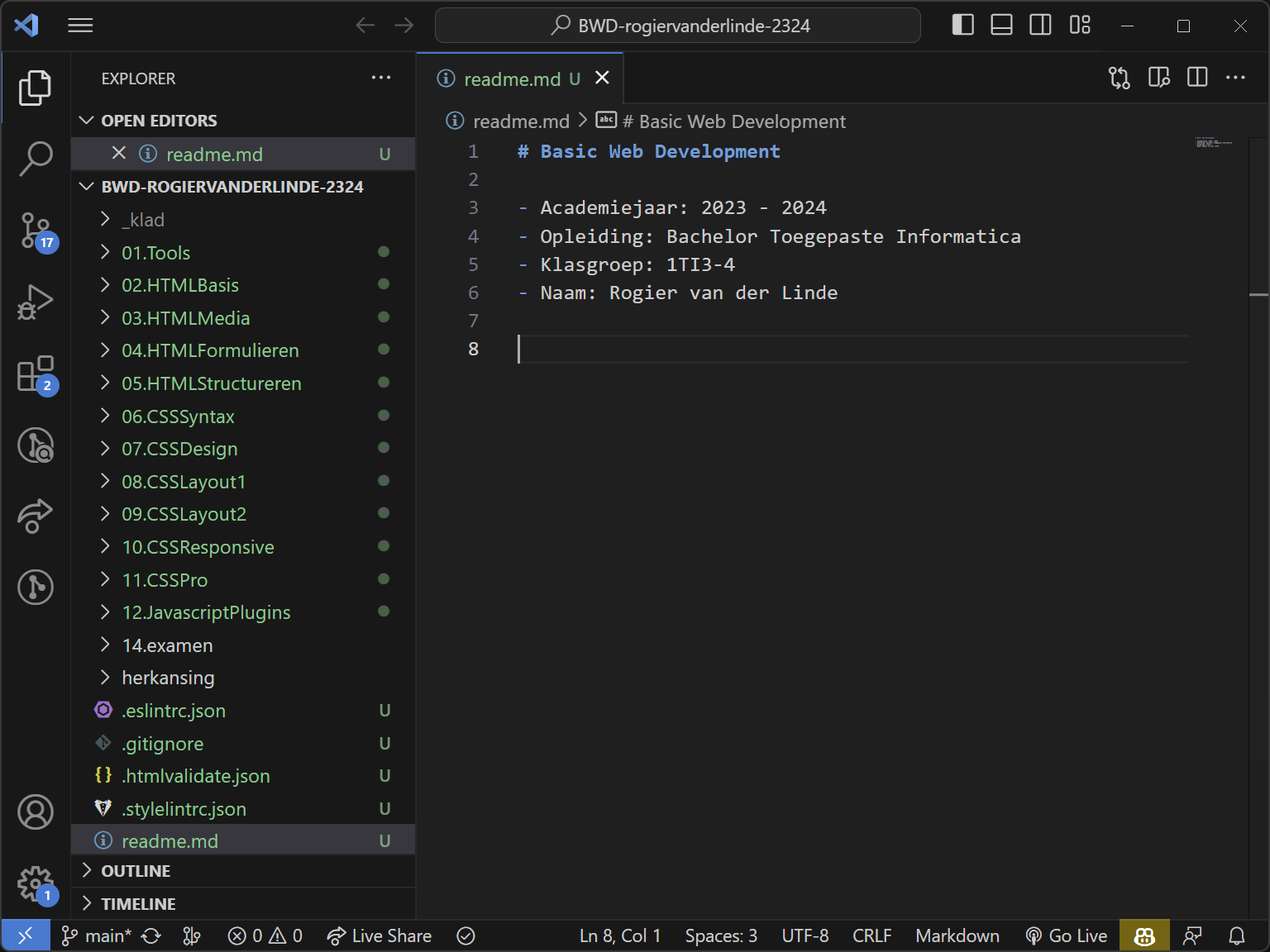The width and height of the screenshot is (1270, 952).
Task: Click the Manage gear icon
Action: (x=36, y=883)
